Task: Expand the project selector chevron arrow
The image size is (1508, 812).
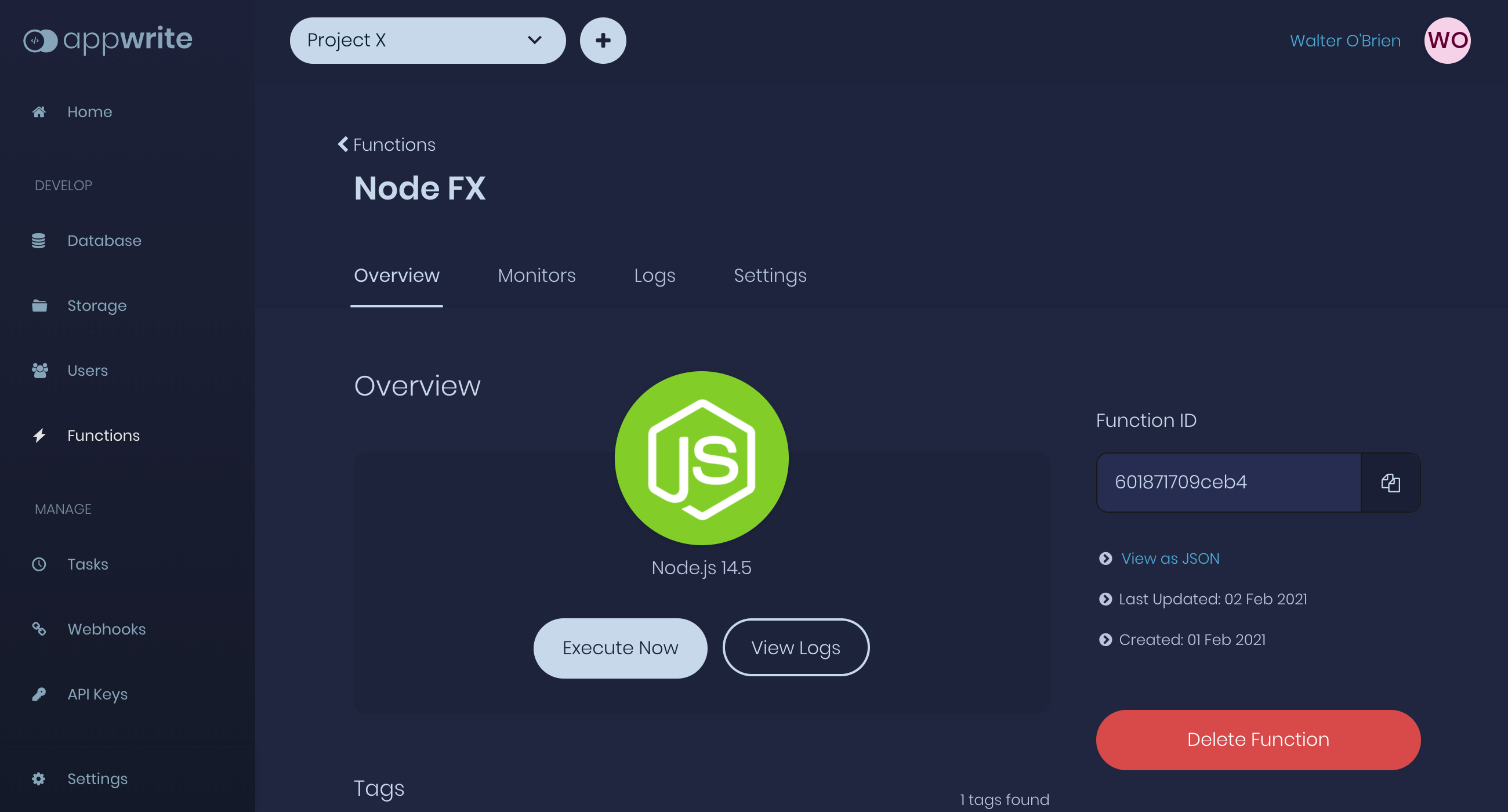Action: pyautogui.click(x=535, y=41)
